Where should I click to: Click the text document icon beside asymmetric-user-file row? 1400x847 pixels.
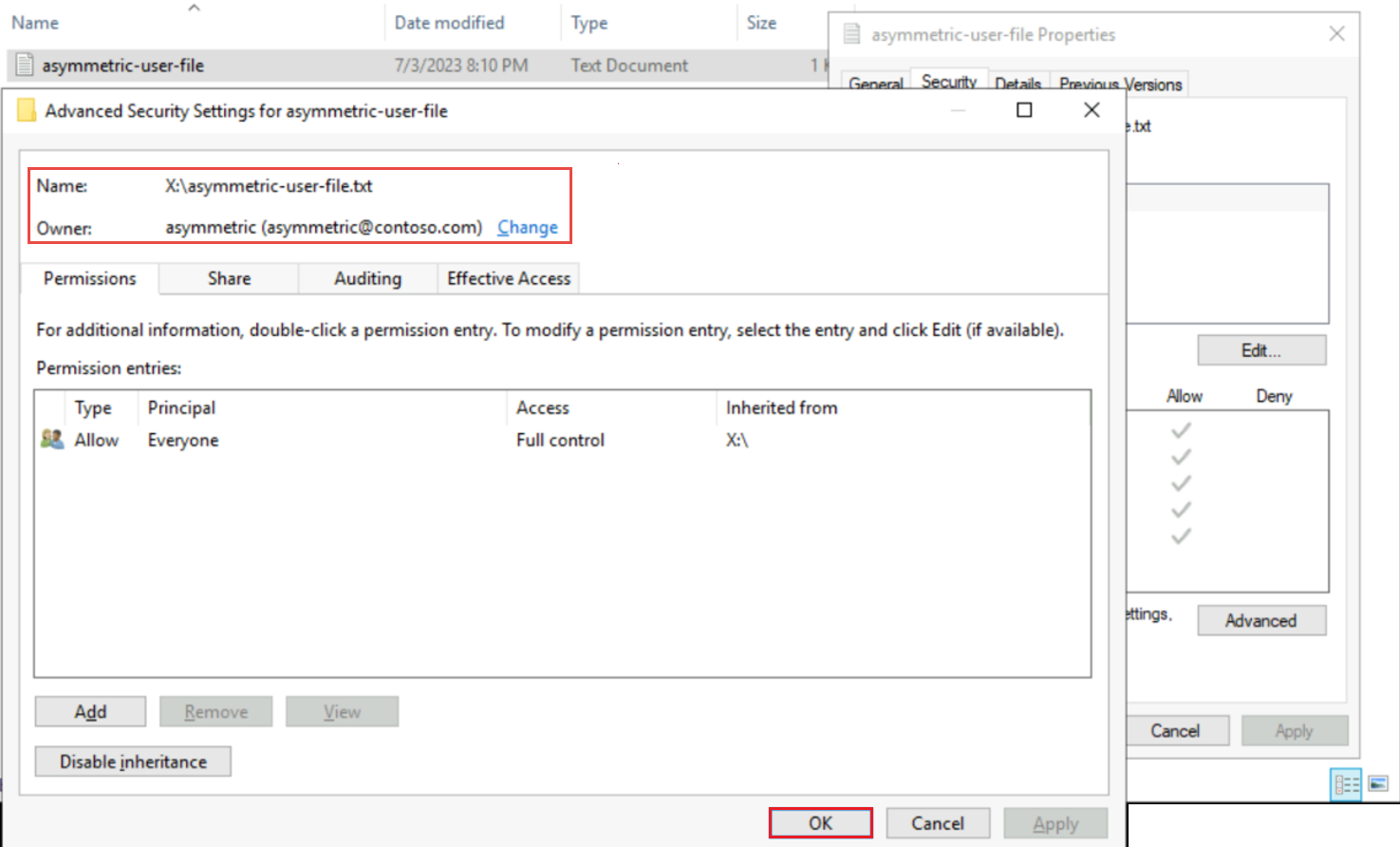click(x=25, y=66)
